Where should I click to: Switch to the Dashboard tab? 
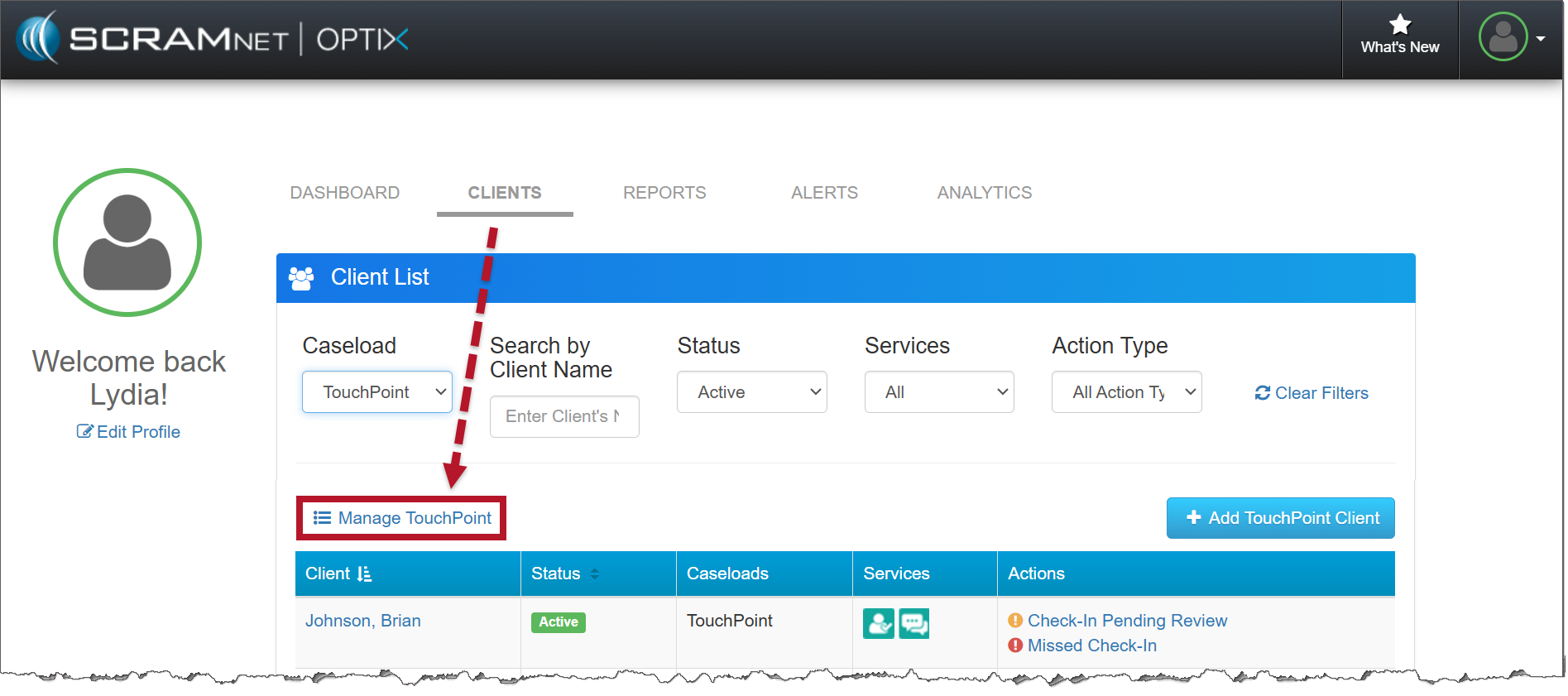tap(344, 193)
